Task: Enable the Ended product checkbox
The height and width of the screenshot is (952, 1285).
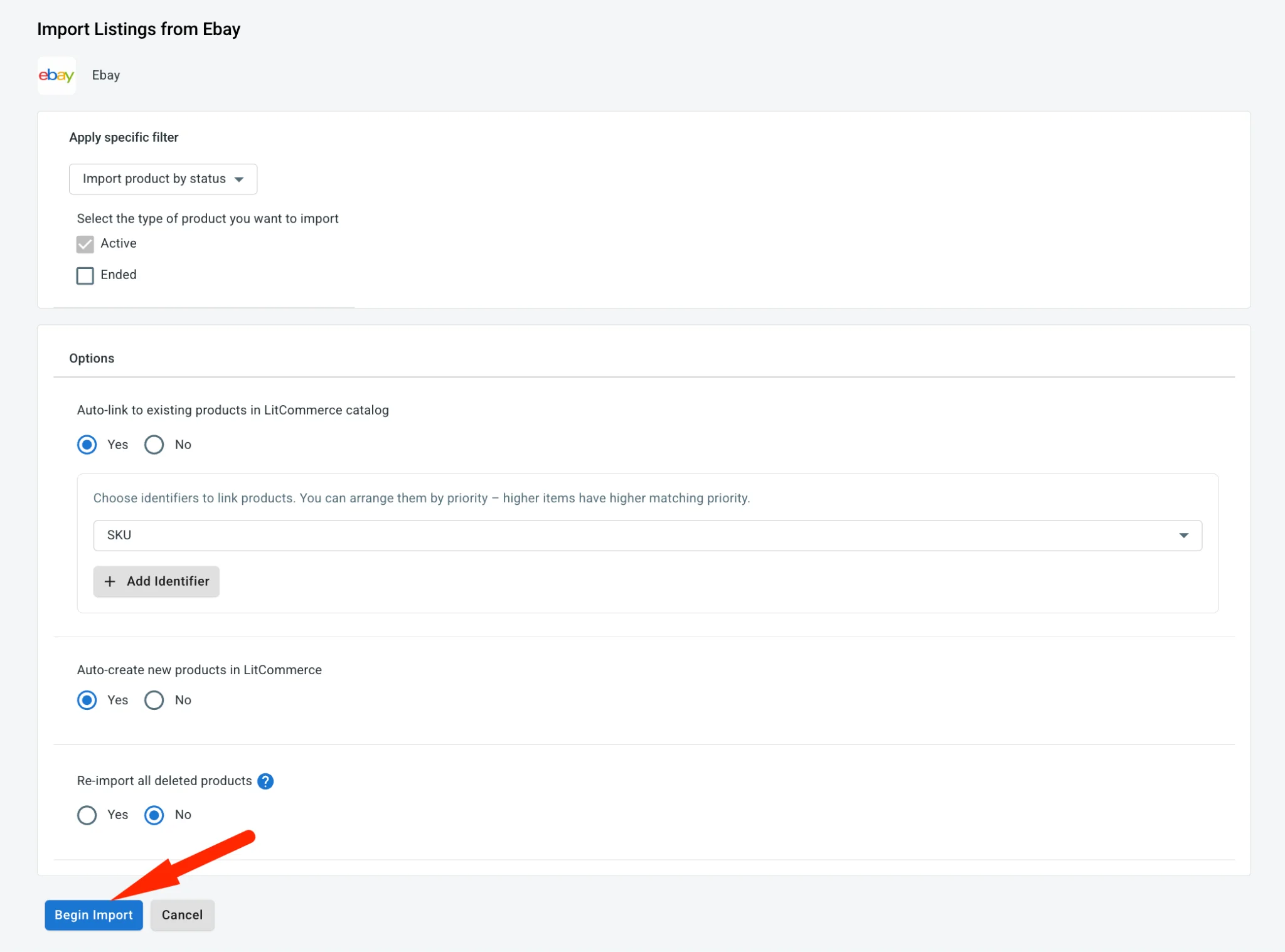Action: pyautogui.click(x=85, y=275)
